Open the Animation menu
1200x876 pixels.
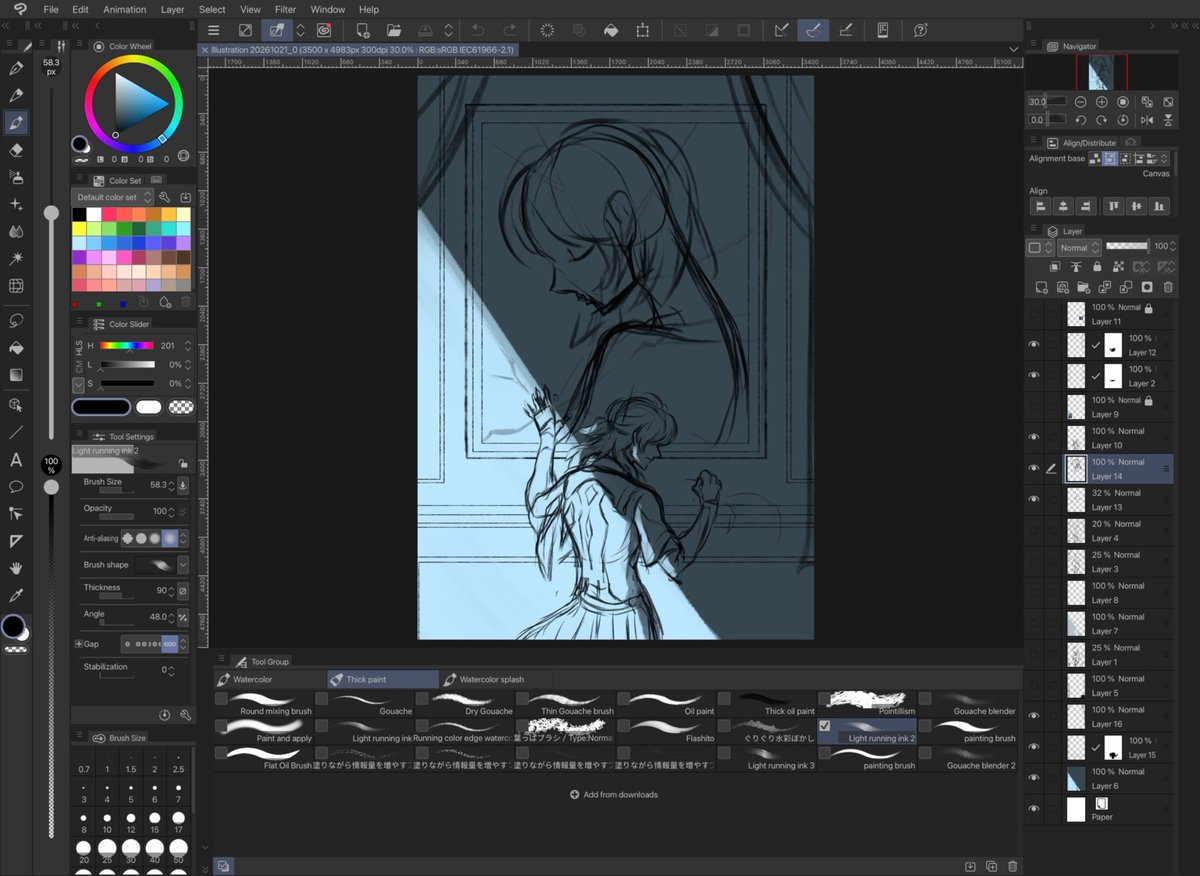[124, 9]
